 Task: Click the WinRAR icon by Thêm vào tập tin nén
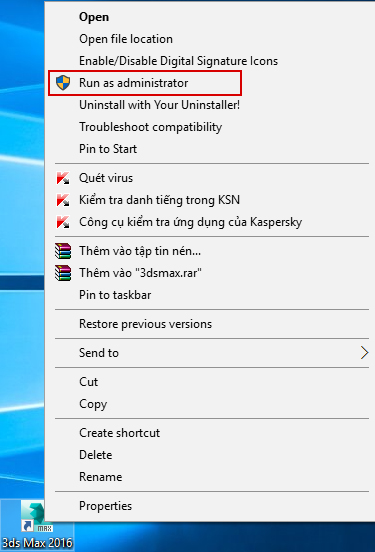(x=63, y=251)
